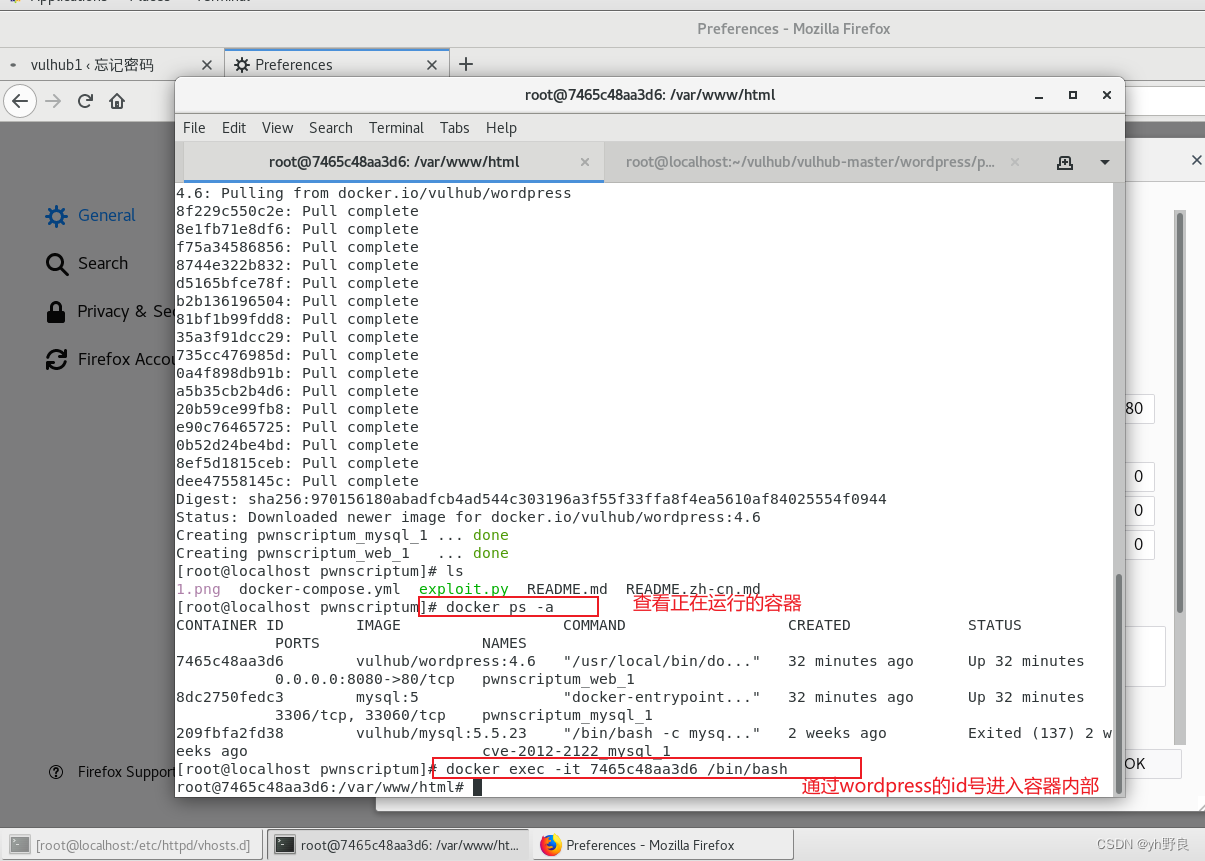Screen dimensions: 1205x861
Task: Go to Firefox home page
Action: tap(117, 101)
